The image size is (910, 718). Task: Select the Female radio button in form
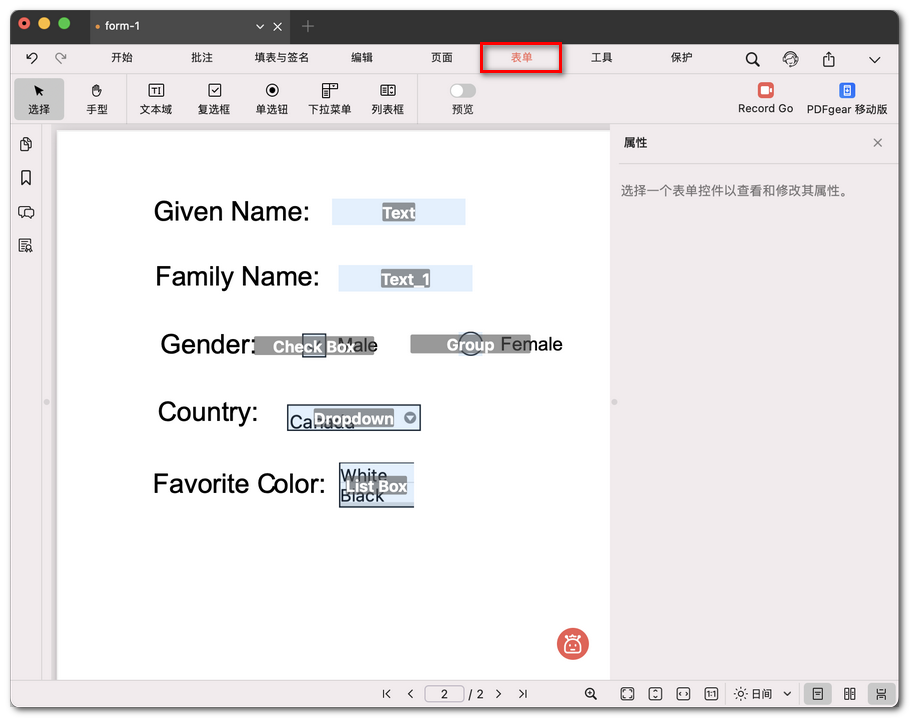tap(470, 343)
